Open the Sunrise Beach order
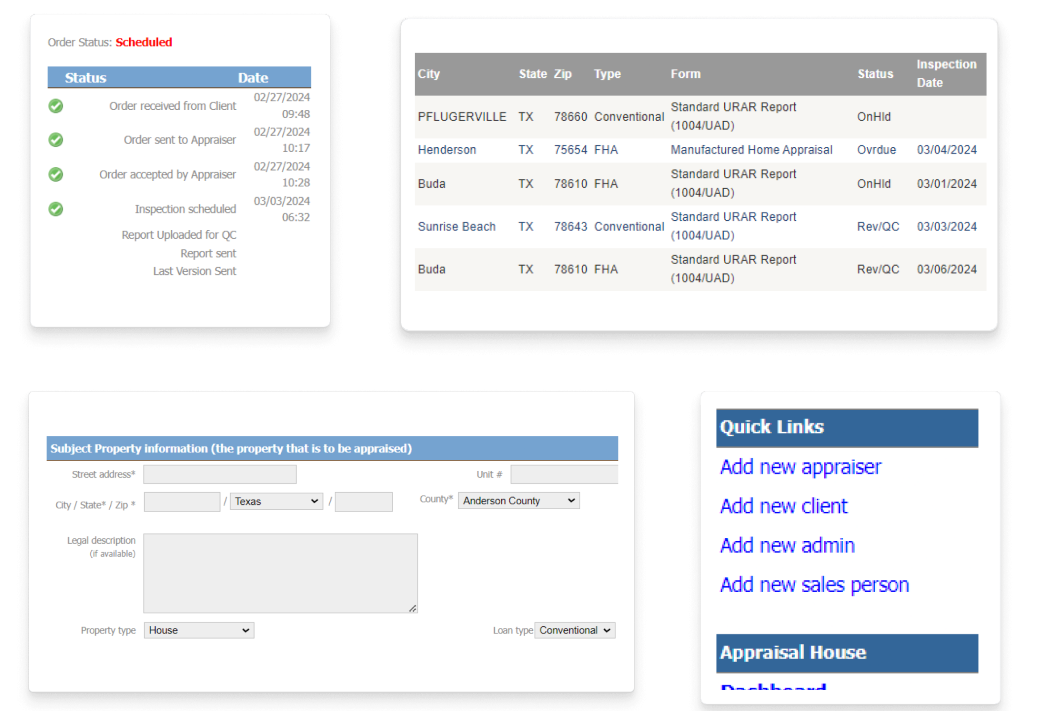This screenshot has height=711, width=1048. point(456,227)
